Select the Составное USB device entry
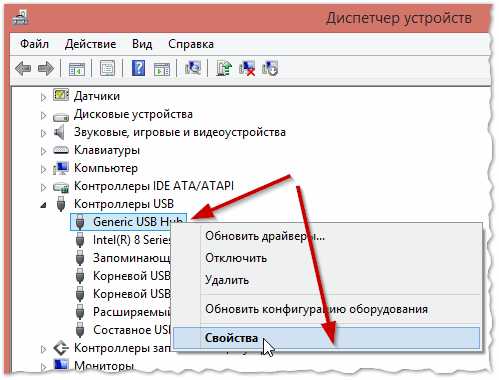 coord(132,330)
